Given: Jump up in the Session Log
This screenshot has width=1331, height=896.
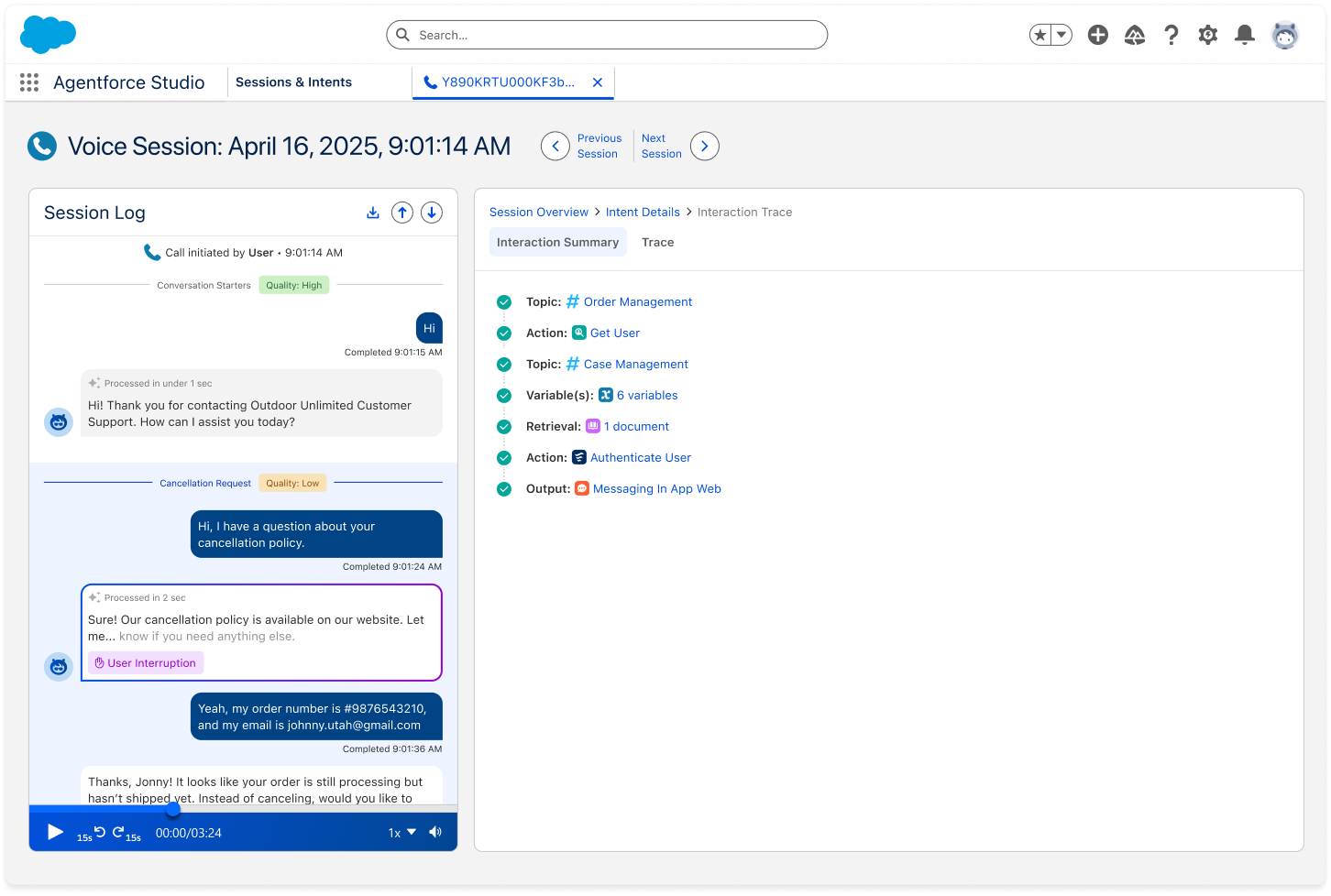Looking at the screenshot, I should [402, 213].
